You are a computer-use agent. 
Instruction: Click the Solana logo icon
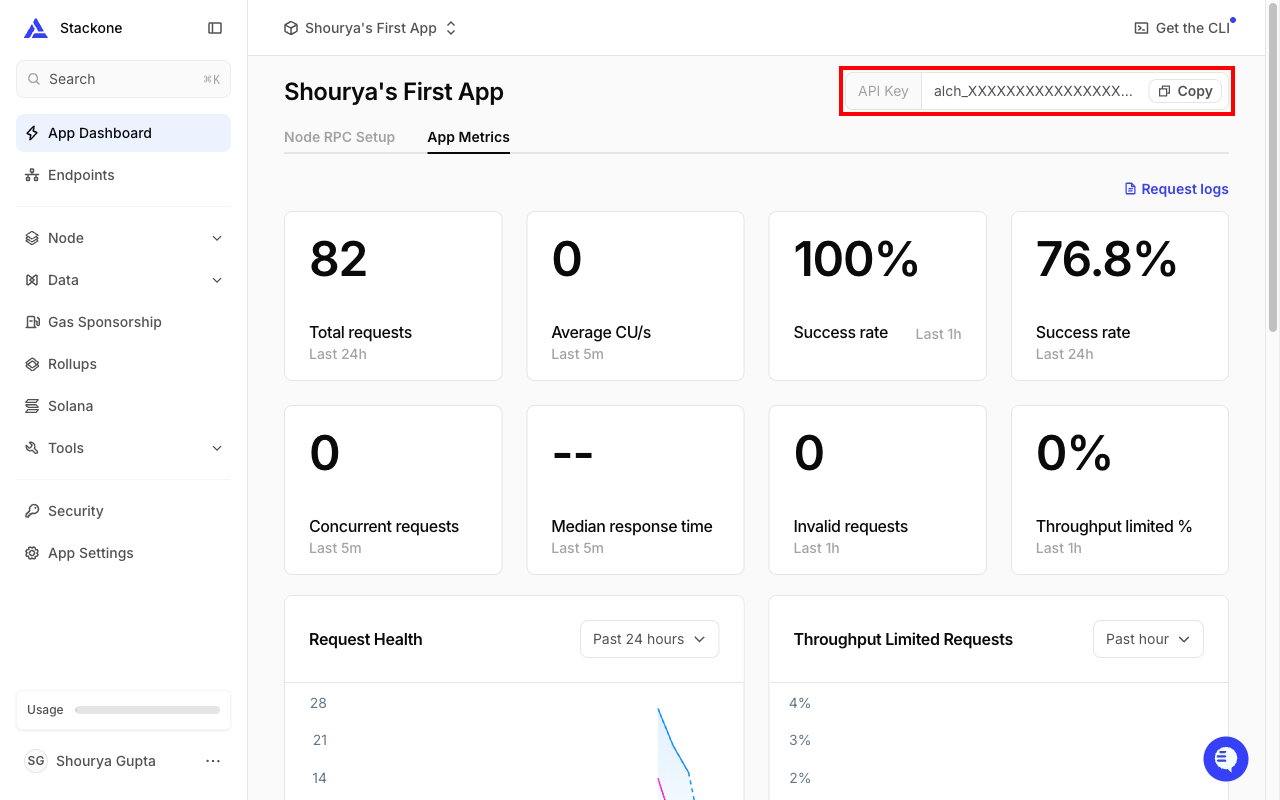coord(32,406)
